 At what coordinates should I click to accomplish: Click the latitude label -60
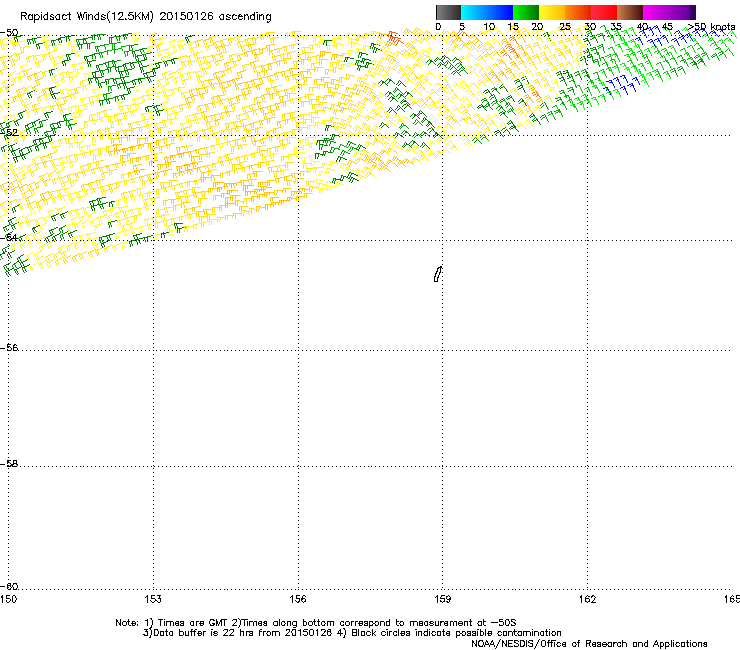pos(9,586)
